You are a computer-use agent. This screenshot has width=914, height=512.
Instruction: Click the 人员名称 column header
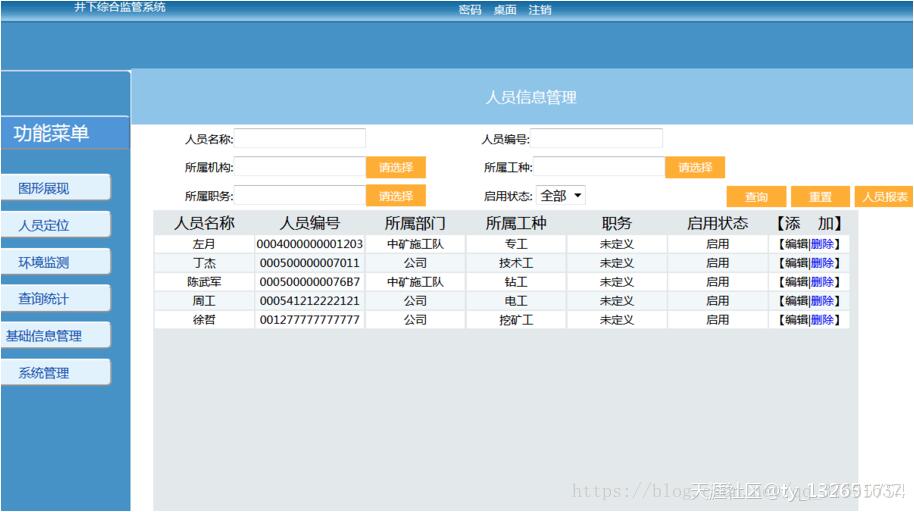(204, 223)
